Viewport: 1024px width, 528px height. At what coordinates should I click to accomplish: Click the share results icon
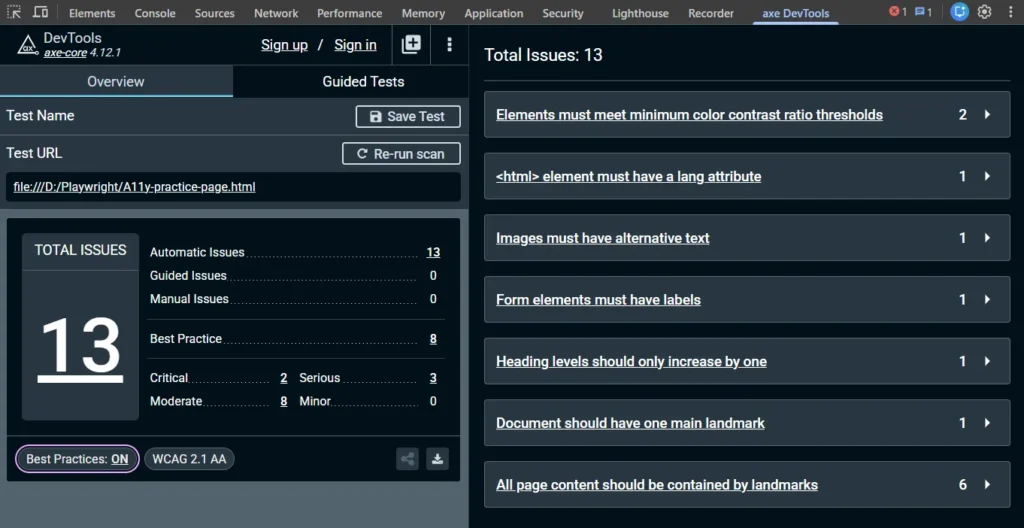408,459
